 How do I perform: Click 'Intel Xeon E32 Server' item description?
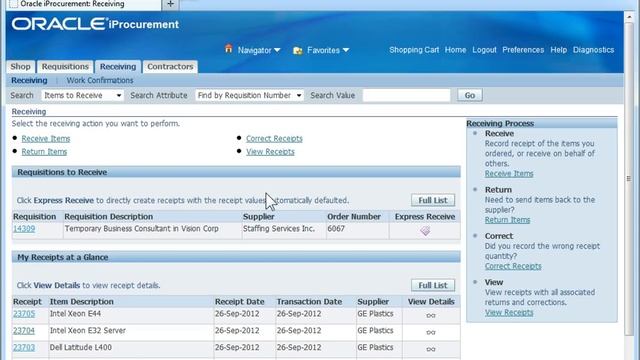click(x=88, y=331)
